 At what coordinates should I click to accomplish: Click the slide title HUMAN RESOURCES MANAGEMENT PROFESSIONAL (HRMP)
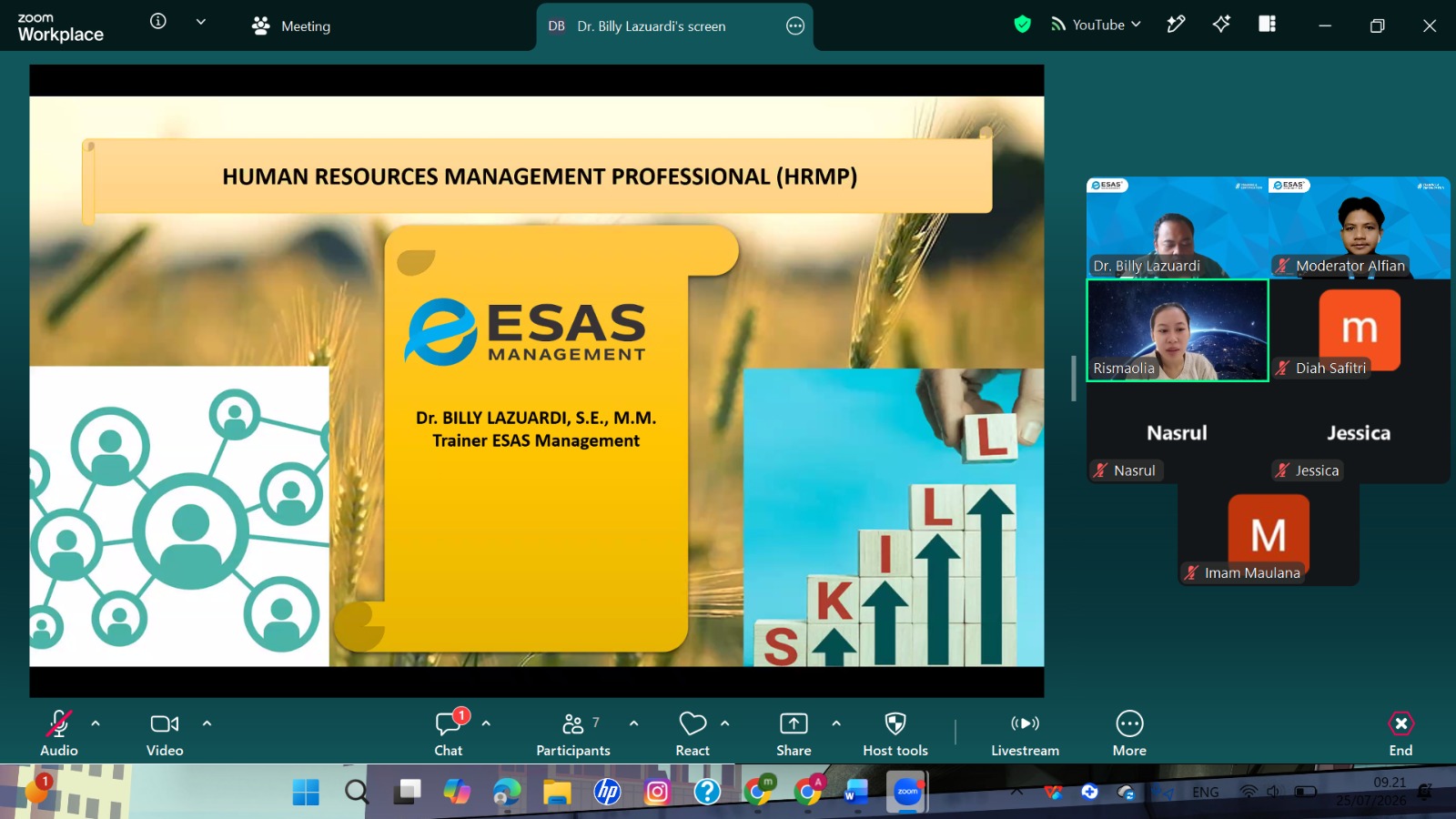pos(540,177)
